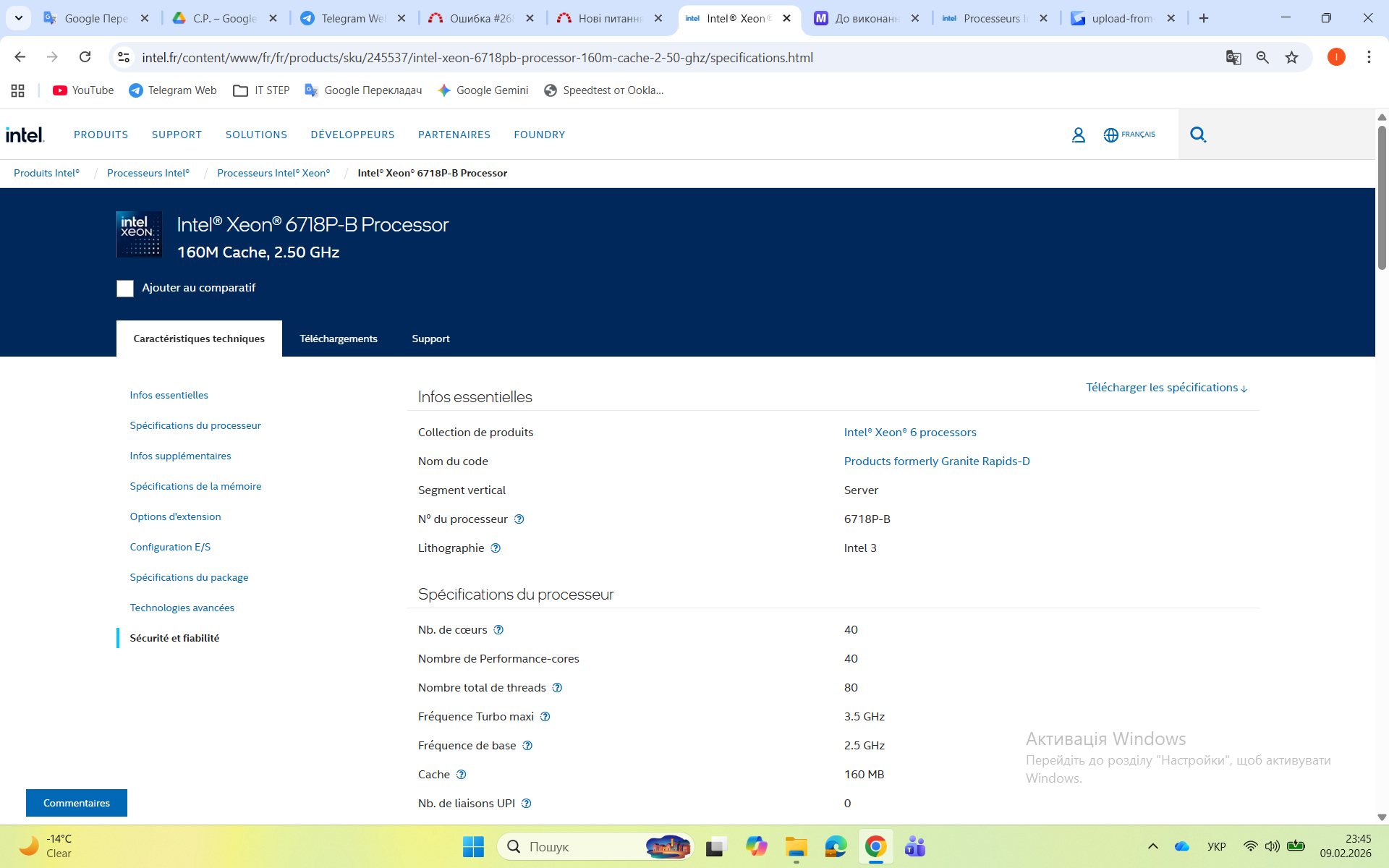Expand the Chrome tab search chevron
Screen dimensions: 1389x868
19,18
